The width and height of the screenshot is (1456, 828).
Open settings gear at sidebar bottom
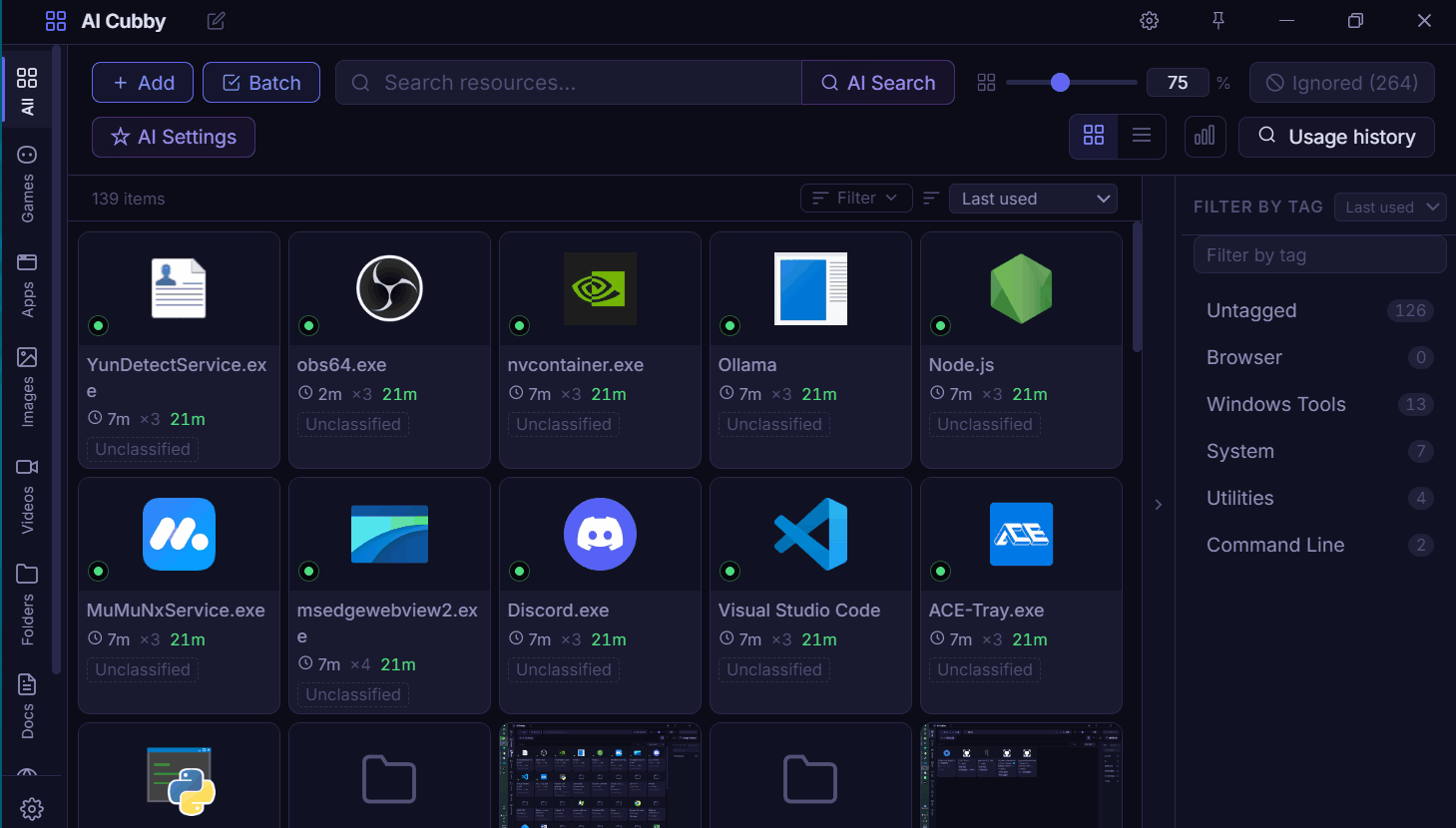point(32,809)
